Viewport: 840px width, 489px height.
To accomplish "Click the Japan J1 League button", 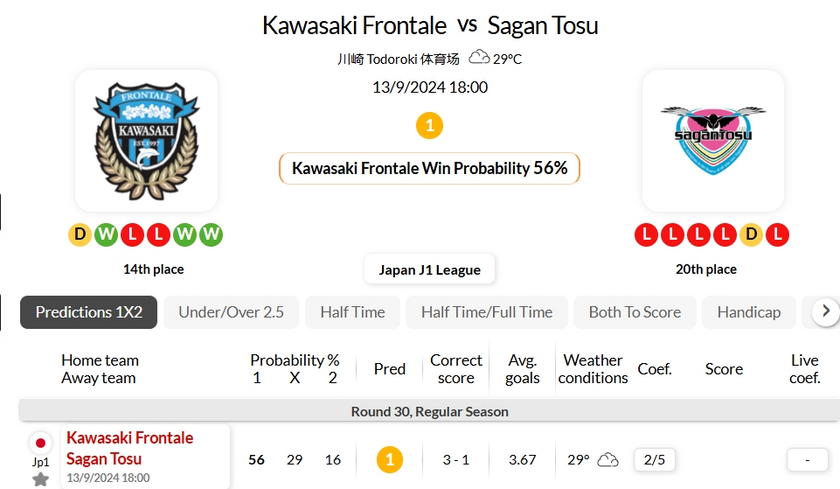I will coord(429,269).
